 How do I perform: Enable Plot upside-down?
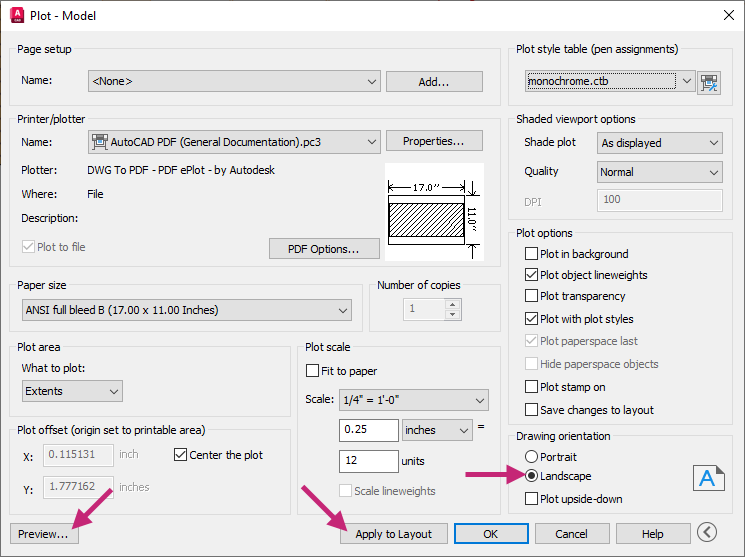[x=531, y=499]
